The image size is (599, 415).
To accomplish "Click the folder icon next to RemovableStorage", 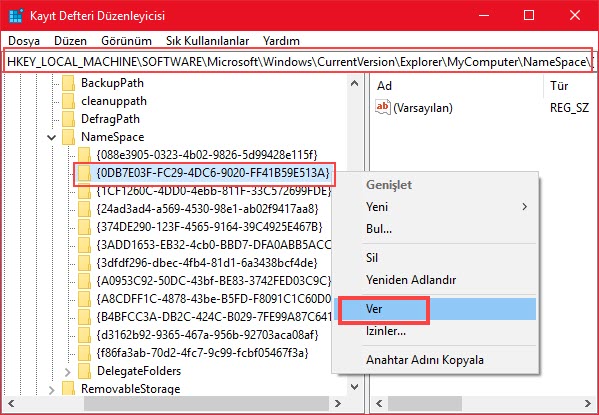I will click(x=68, y=389).
